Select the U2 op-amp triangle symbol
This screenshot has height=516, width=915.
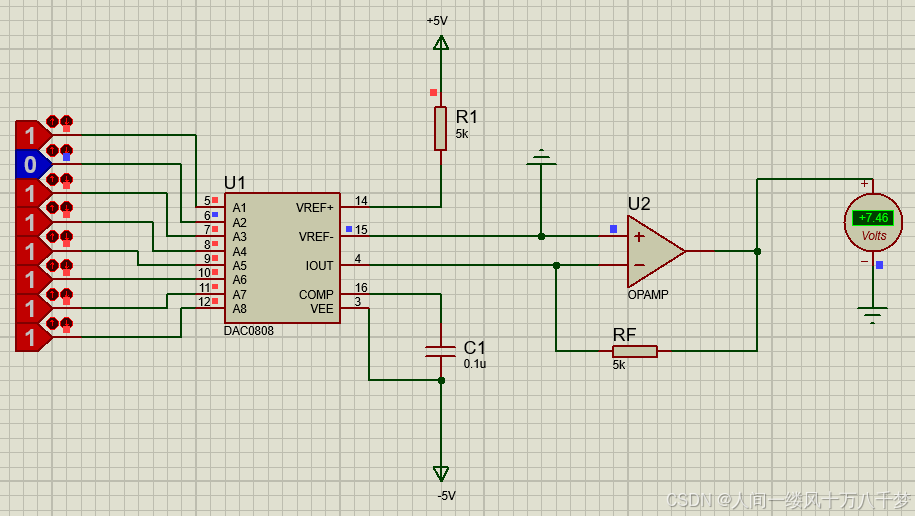click(655, 251)
